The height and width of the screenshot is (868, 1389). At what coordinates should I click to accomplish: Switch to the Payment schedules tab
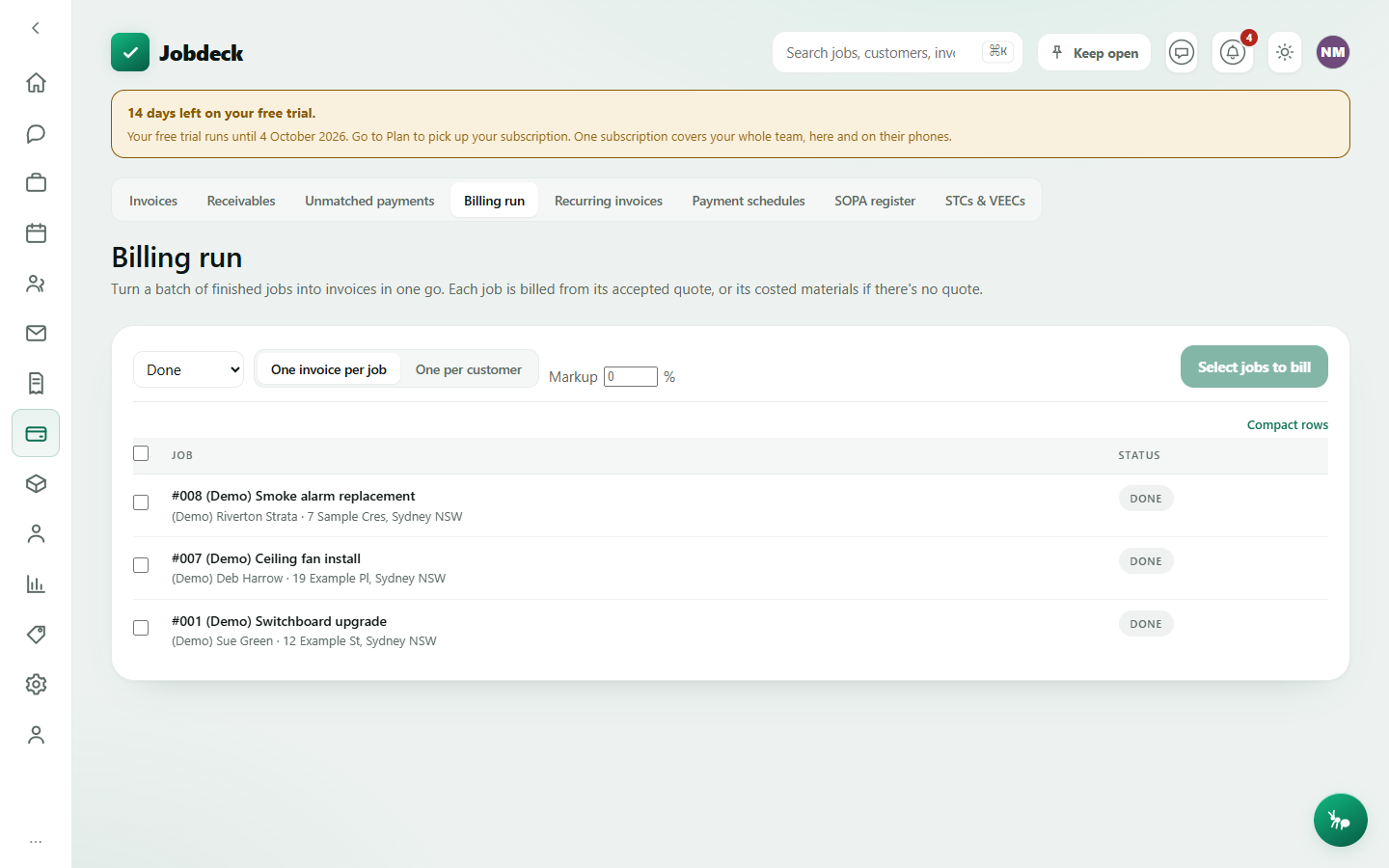[749, 201]
